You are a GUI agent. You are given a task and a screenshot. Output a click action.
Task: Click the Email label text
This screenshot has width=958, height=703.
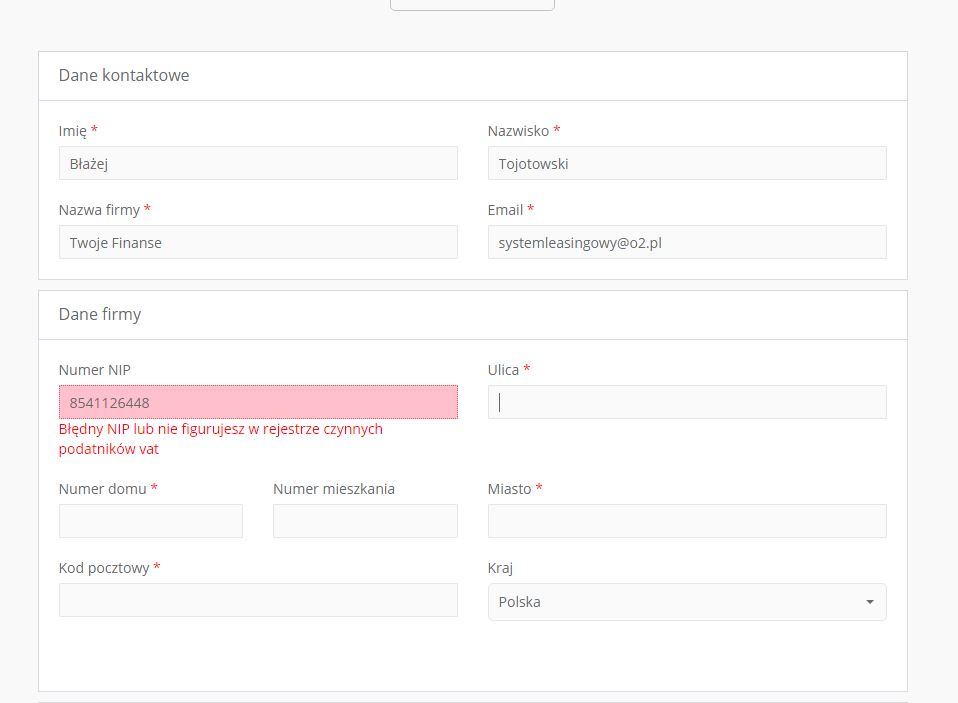tap(505, 210)
